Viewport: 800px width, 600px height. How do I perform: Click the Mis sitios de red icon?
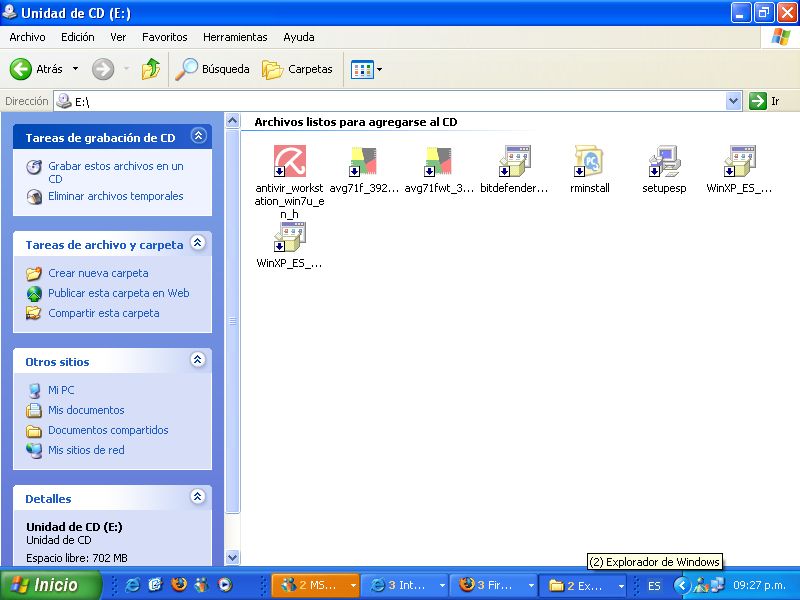click(34, 450)
